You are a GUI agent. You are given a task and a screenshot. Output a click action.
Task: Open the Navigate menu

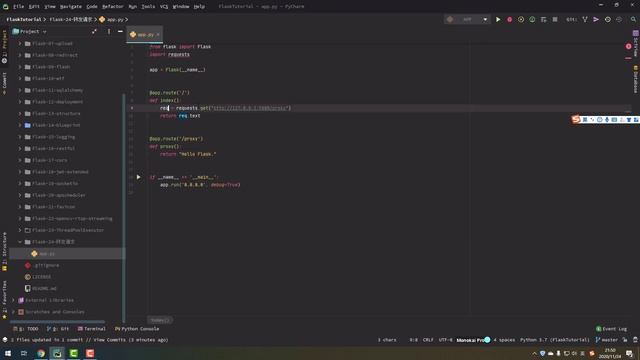point(71,7)
